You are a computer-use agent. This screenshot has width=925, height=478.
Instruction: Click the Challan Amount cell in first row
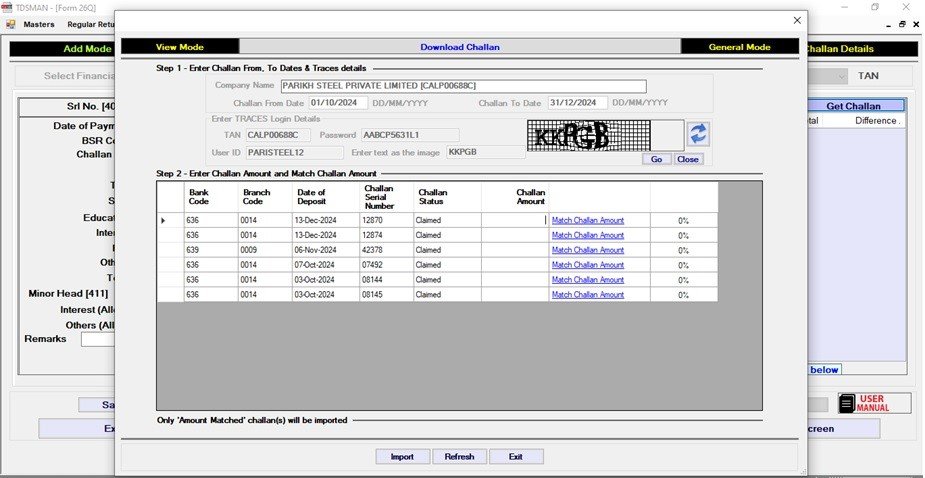(514, 220)
